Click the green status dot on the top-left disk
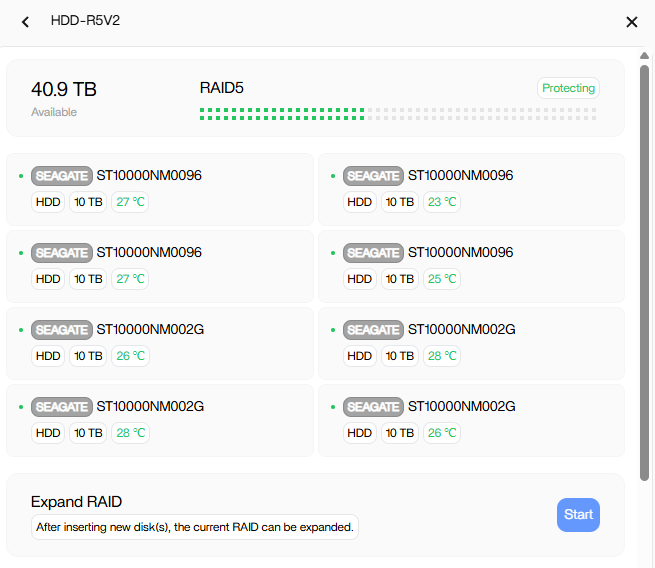 21,176
